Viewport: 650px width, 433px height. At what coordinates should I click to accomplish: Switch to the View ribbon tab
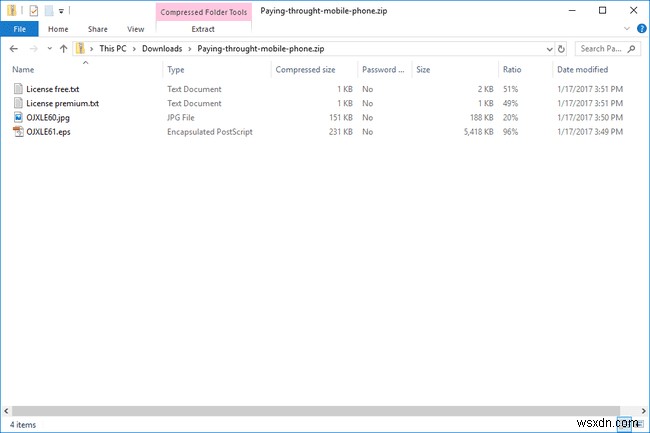[136, 29]
